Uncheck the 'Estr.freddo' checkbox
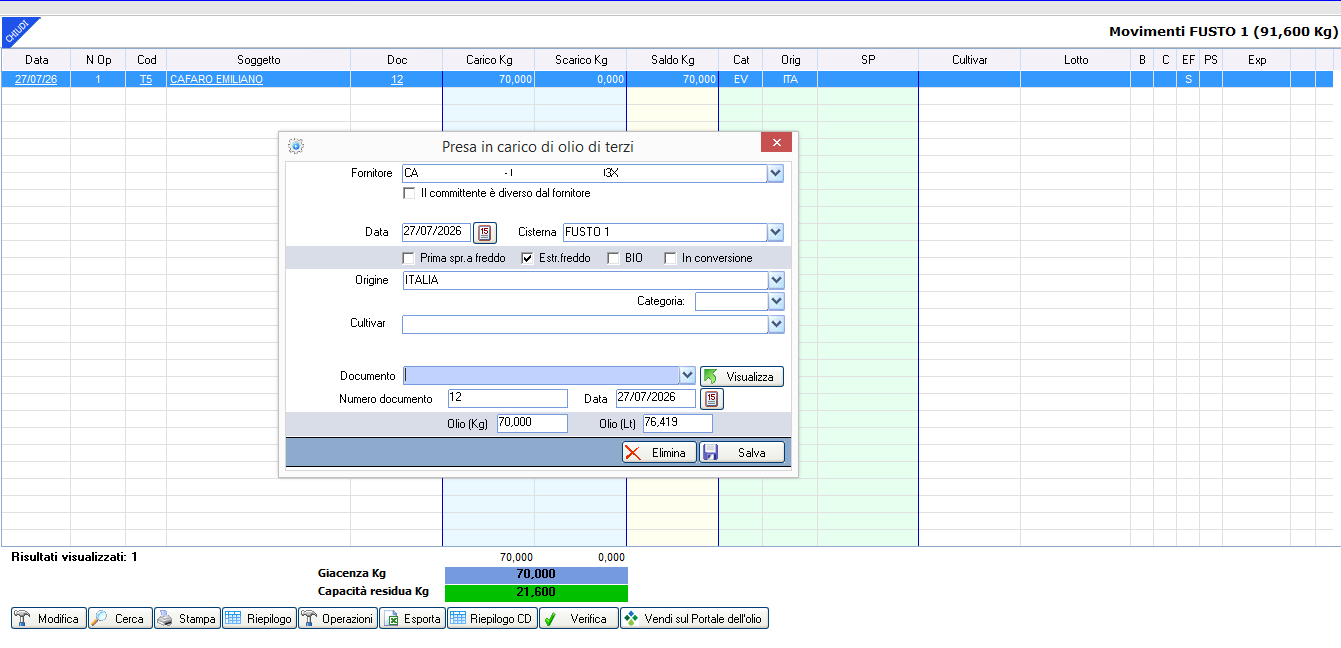The image size is (1341, 648). click(528, 258)
